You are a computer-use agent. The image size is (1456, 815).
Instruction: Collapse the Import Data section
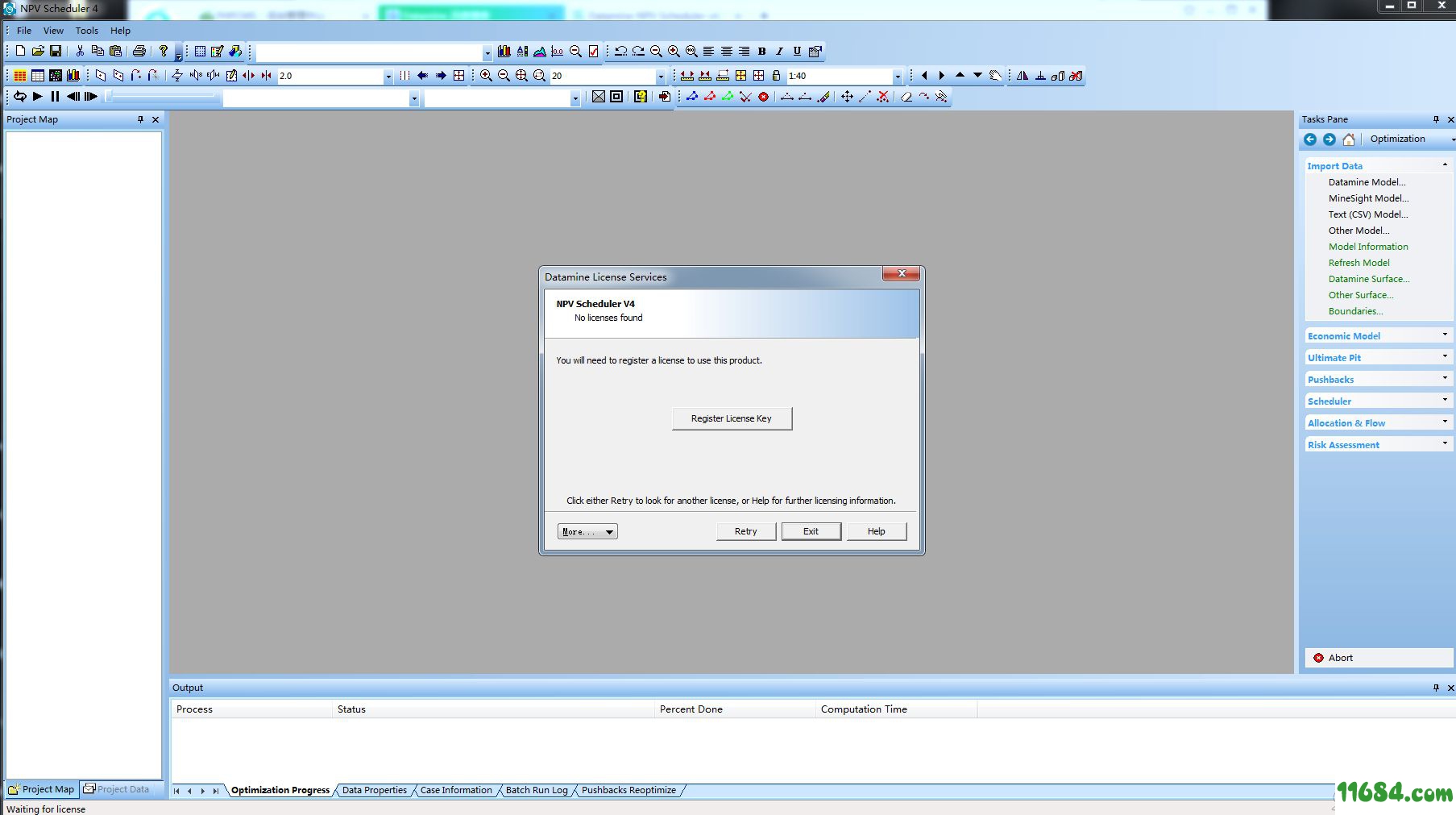pyautogui.click(x=1378, y=165)
